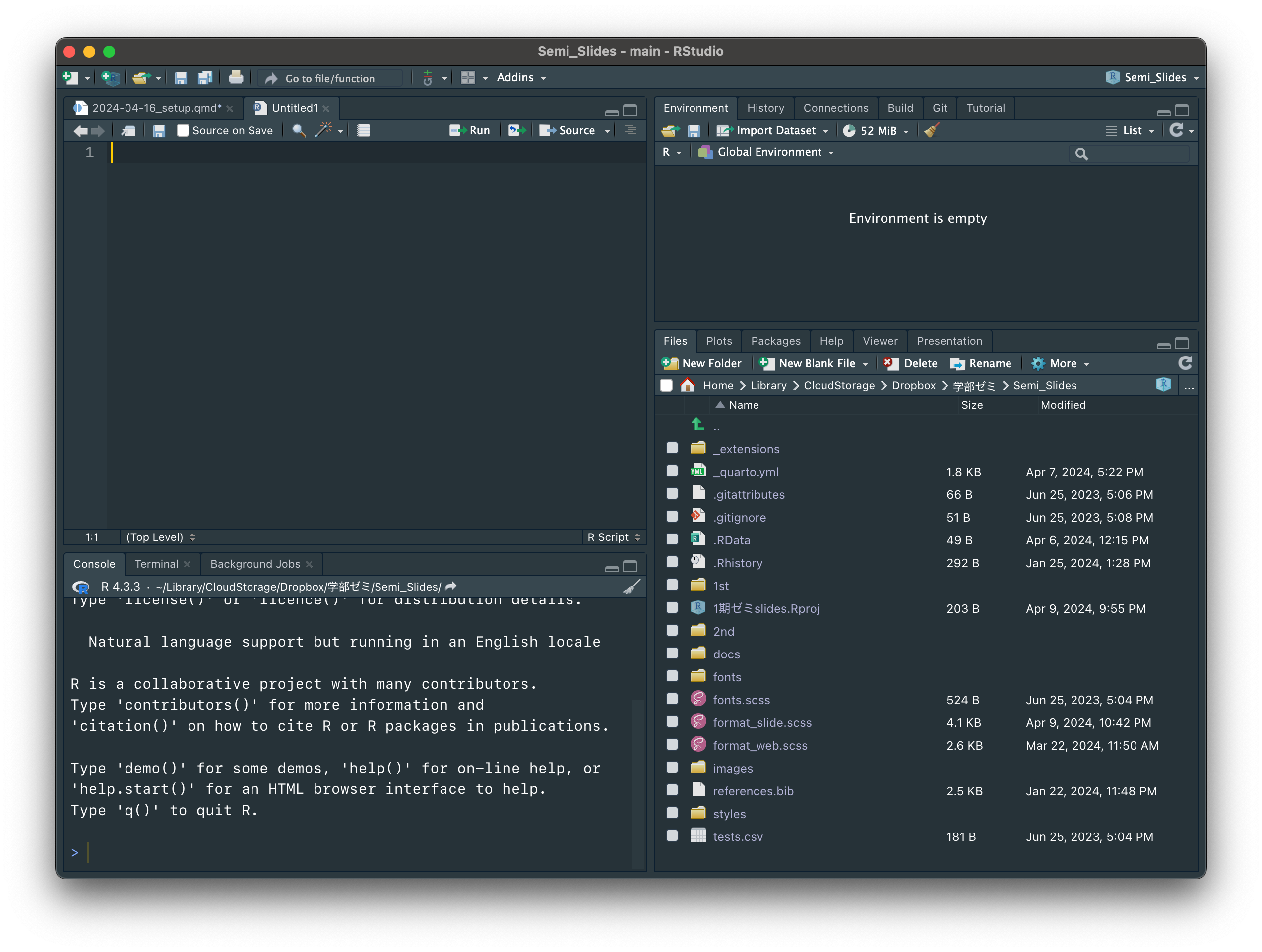This screenshot has width=1262, height=952.
Task: Click the save all documents icon
Action: tap(205, 78)
